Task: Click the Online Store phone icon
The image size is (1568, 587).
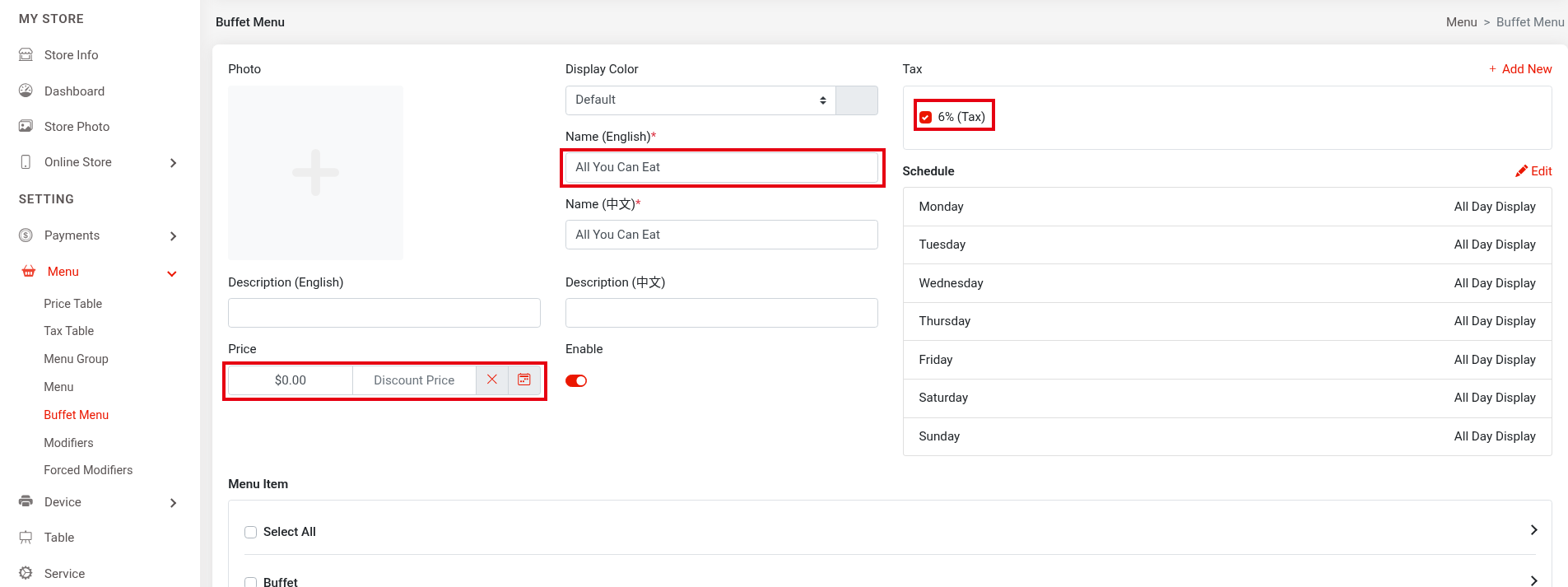Action: click(x=26, y=161)
